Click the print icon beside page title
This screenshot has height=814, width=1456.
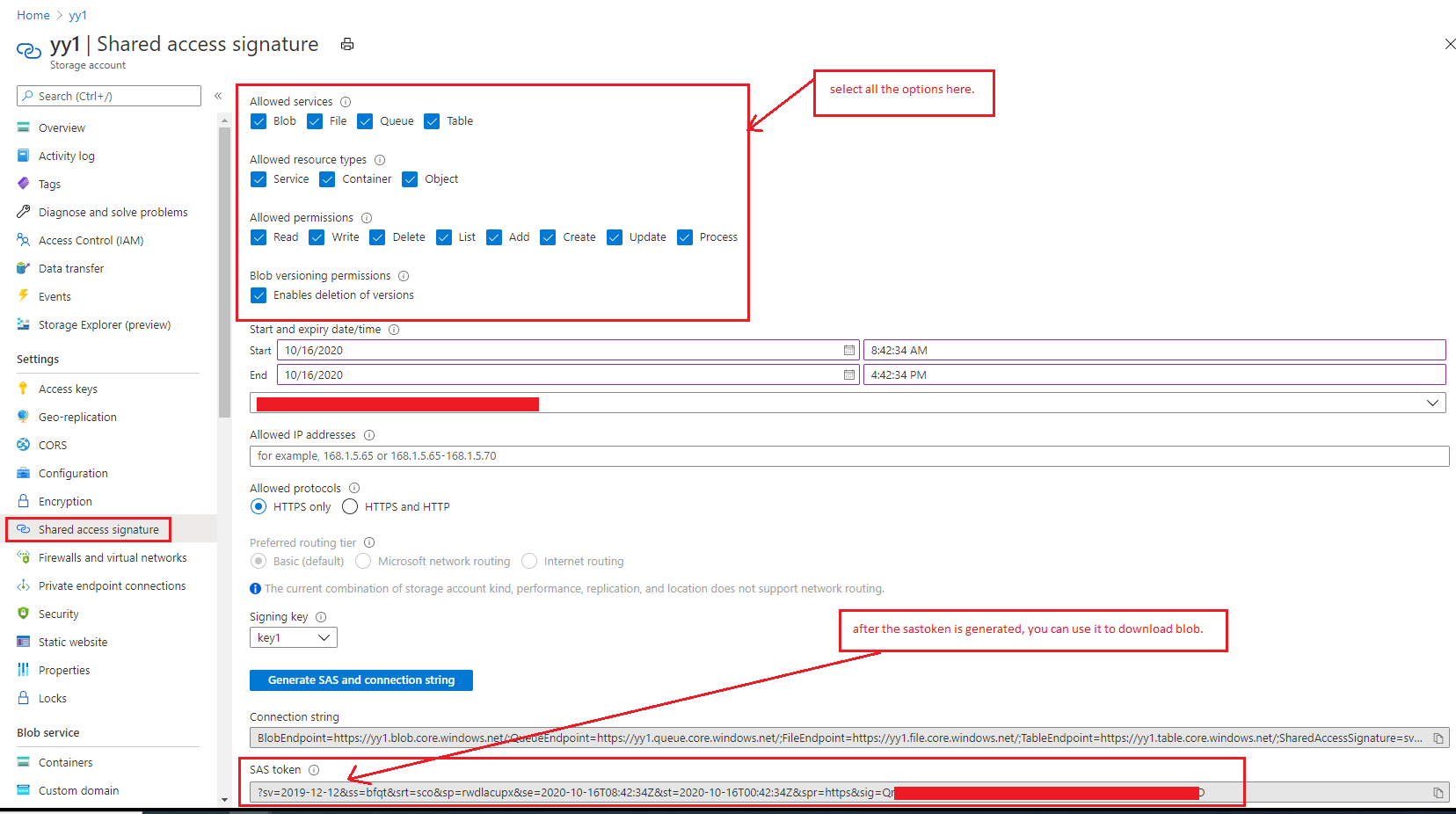[x=347, y=44]
